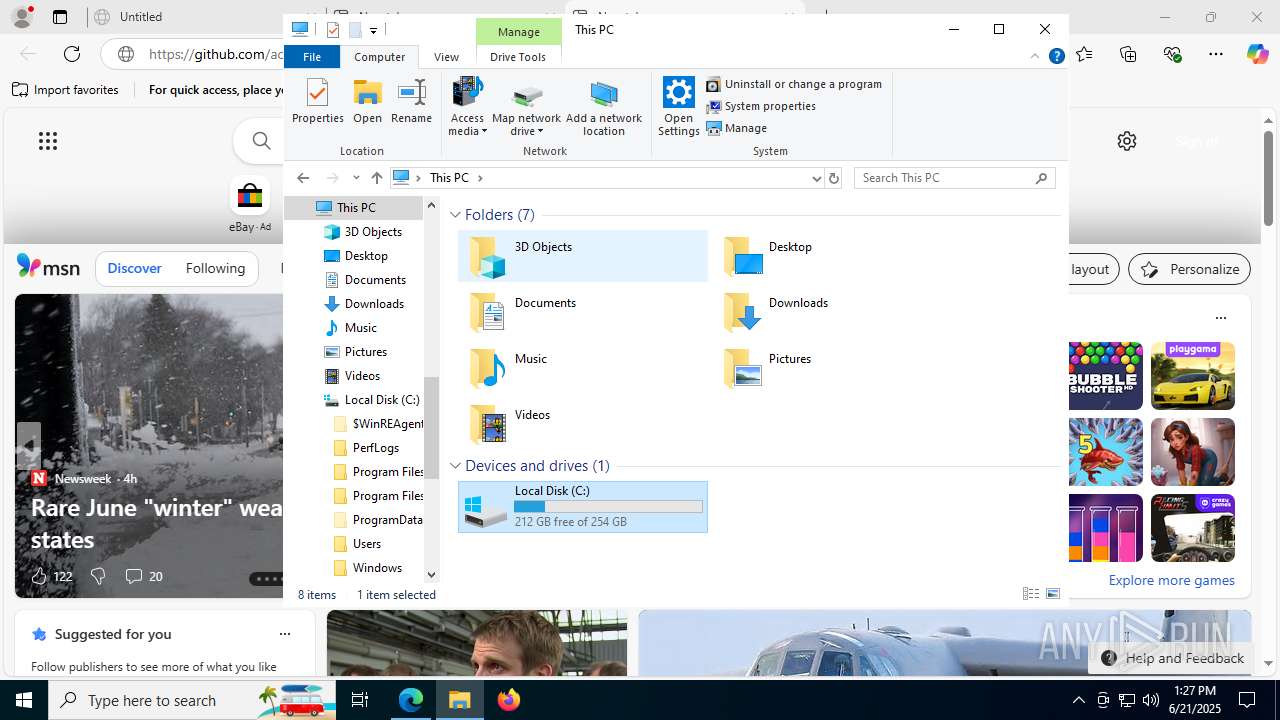Open PerfLogs folder in the tree
The image size is (1280, 720).
[376, 448]
